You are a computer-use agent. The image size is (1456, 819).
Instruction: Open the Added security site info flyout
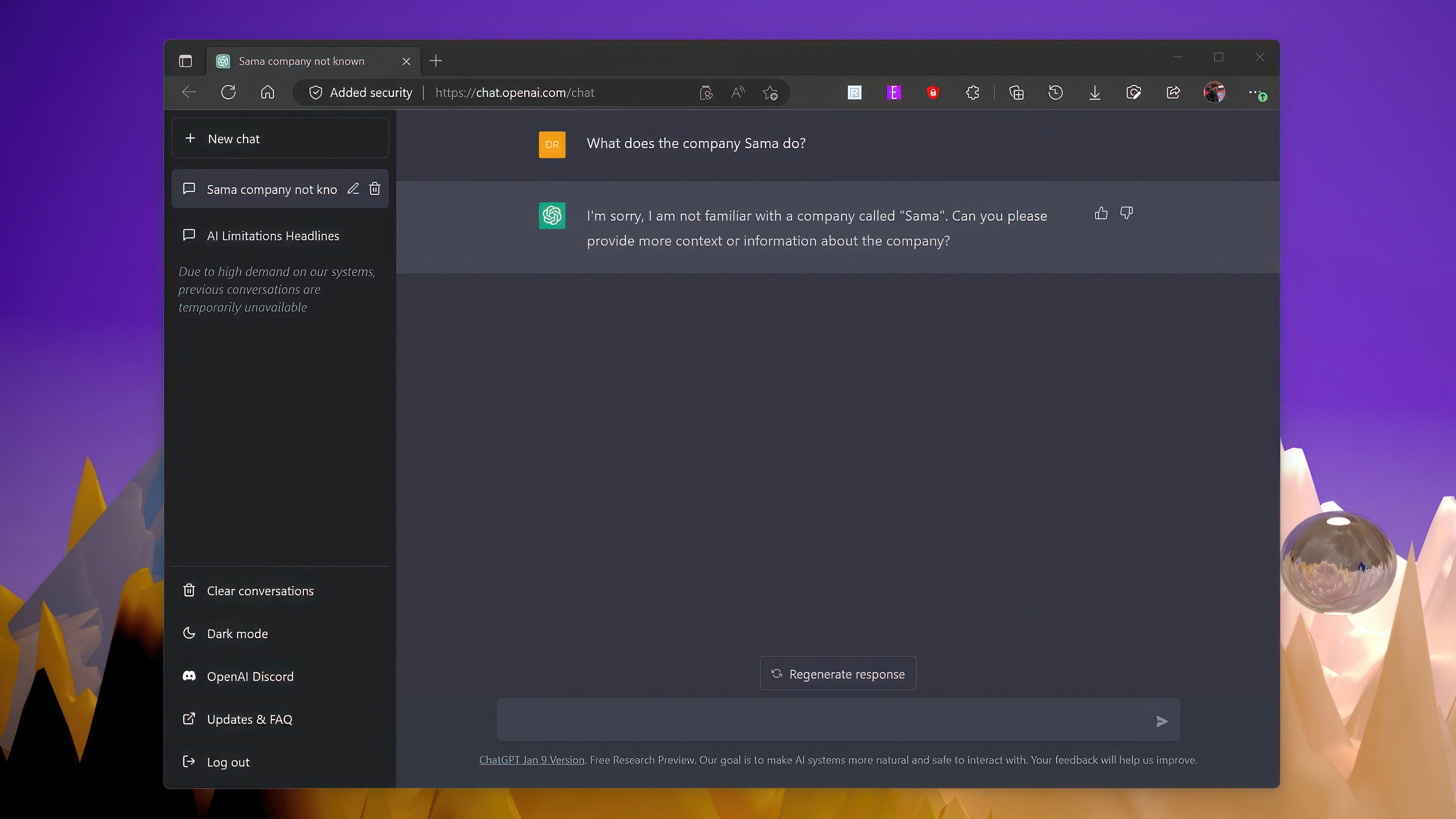tap(361, 93)
